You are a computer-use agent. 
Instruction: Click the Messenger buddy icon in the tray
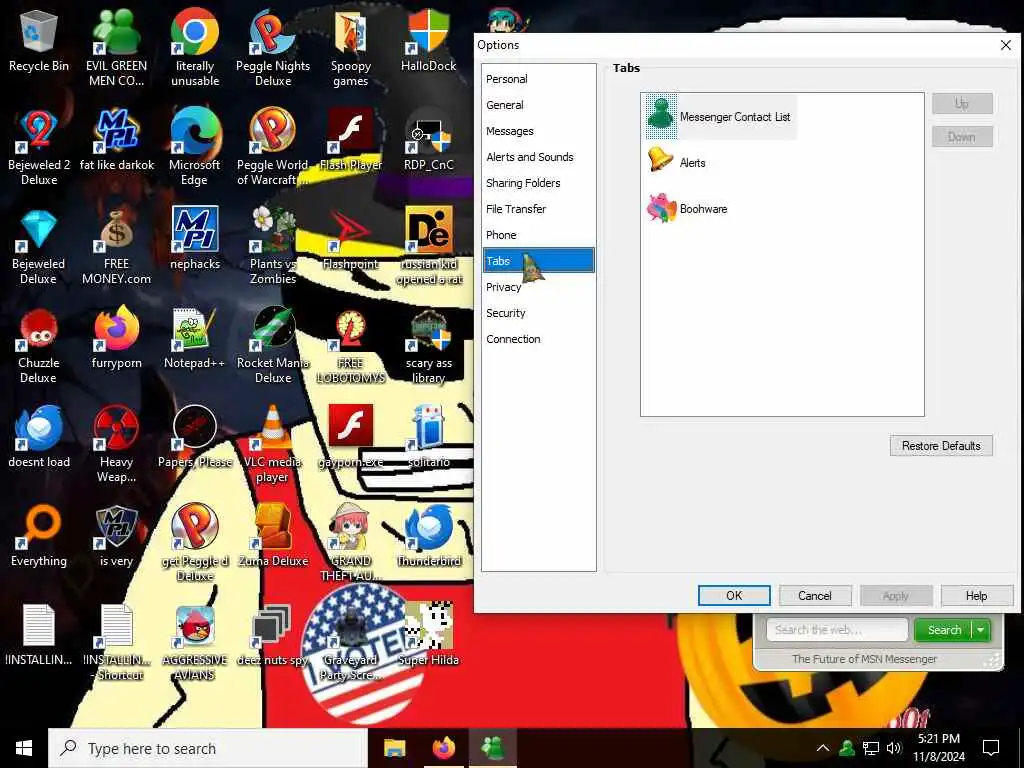click(847, 748)
